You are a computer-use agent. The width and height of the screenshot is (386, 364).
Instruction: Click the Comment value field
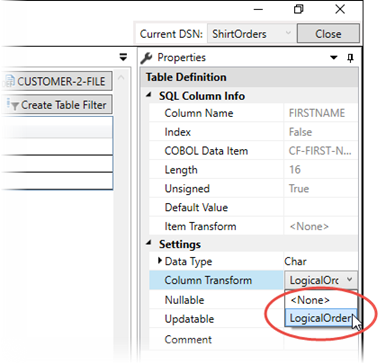[x=320, y=339]
